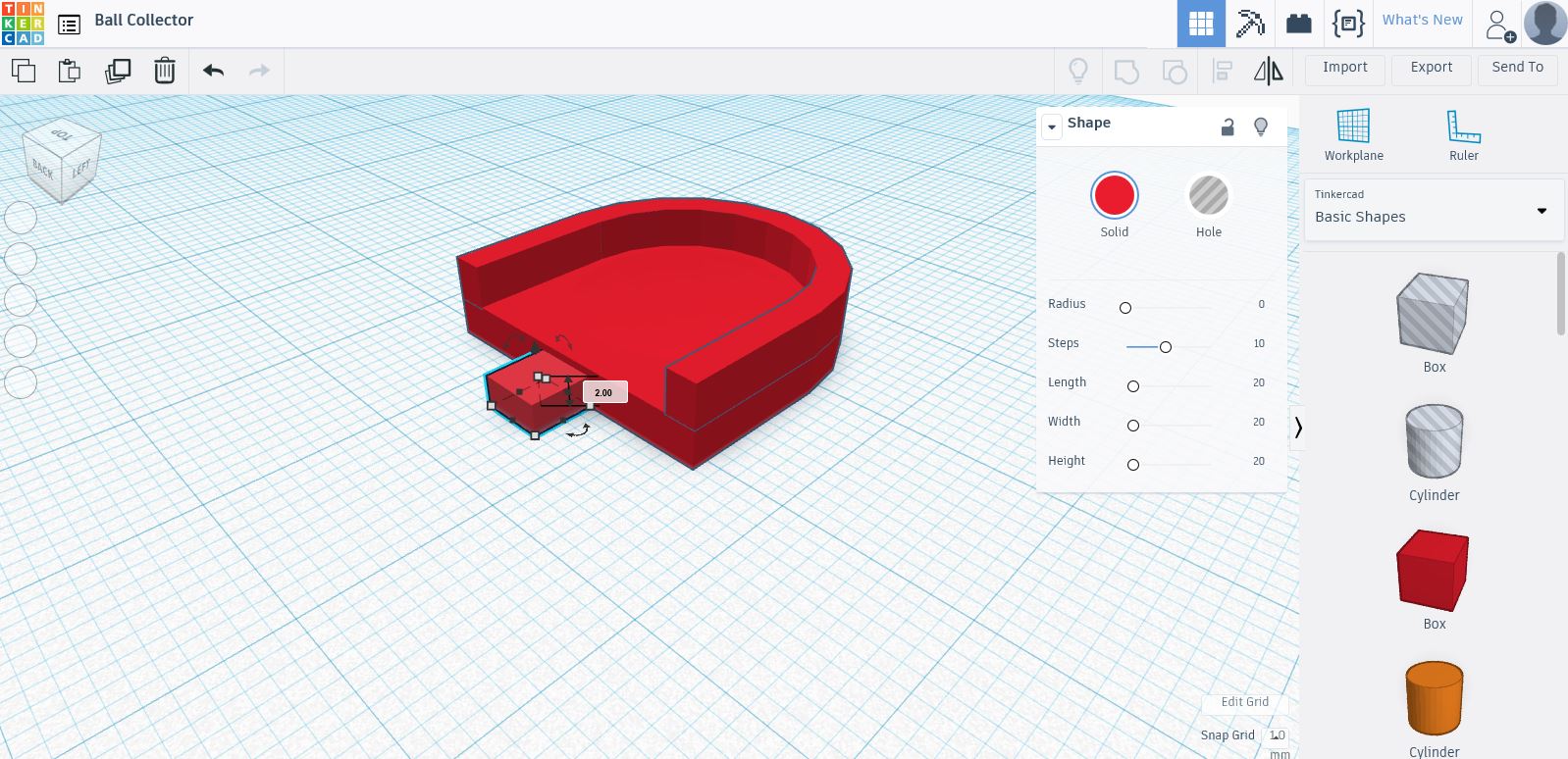Set shape to Hole
This screenshot has height=759, width=1568.
[x=1208, y=195]
